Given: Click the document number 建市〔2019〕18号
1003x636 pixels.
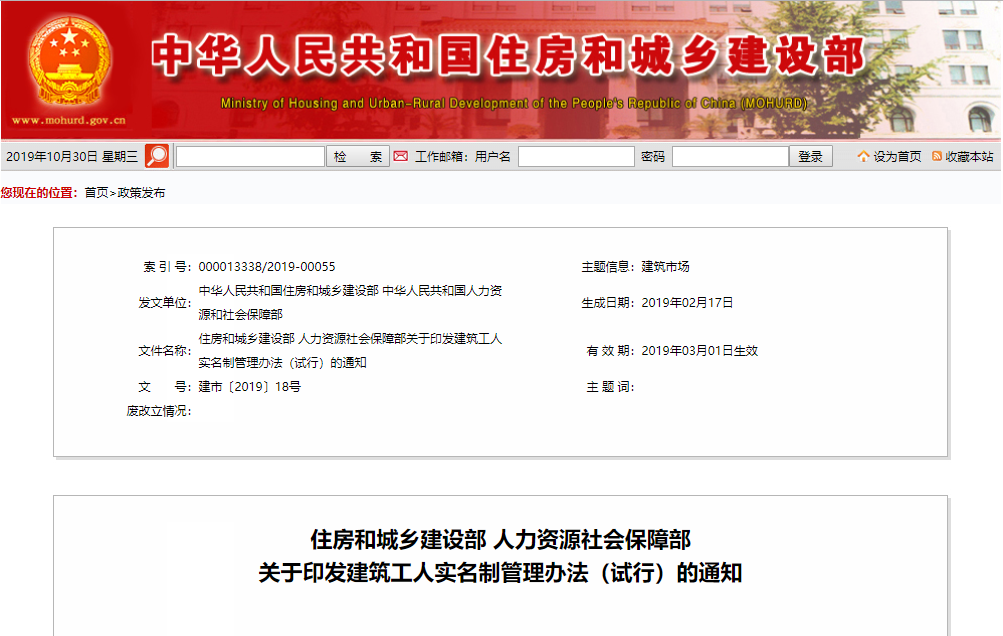Looking at the screenshot, I should 249,387.
